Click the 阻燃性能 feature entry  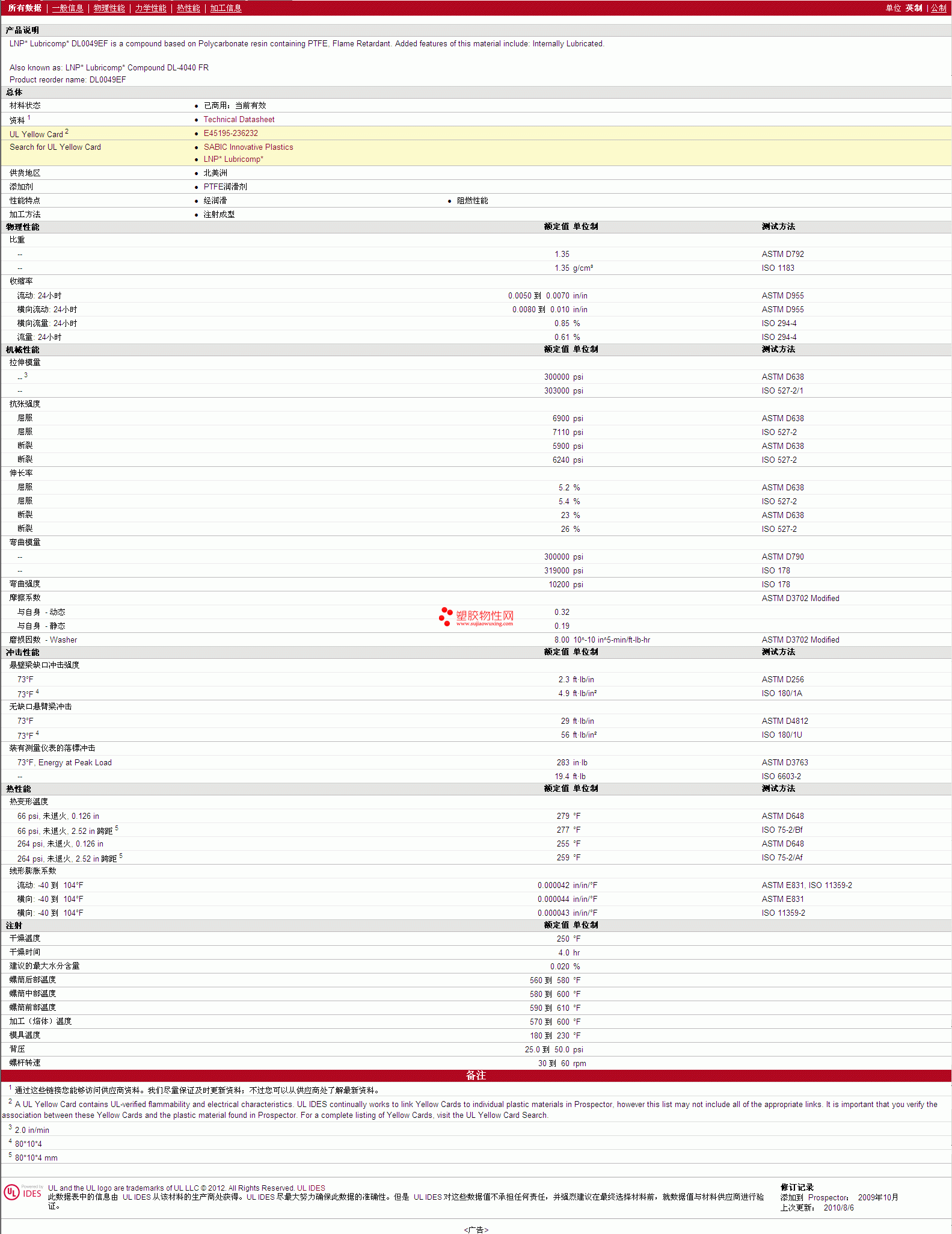472,201
